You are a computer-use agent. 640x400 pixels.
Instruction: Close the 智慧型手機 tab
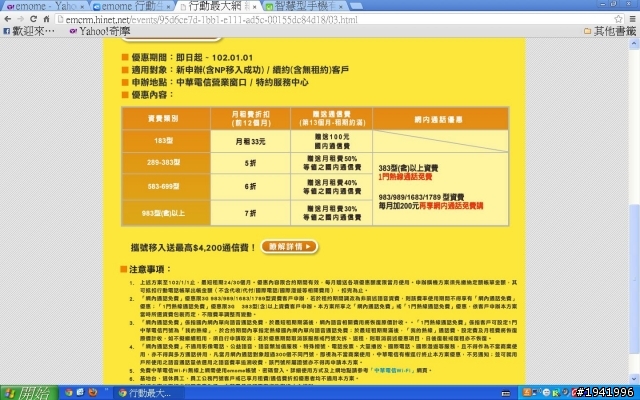coord(341,7)
